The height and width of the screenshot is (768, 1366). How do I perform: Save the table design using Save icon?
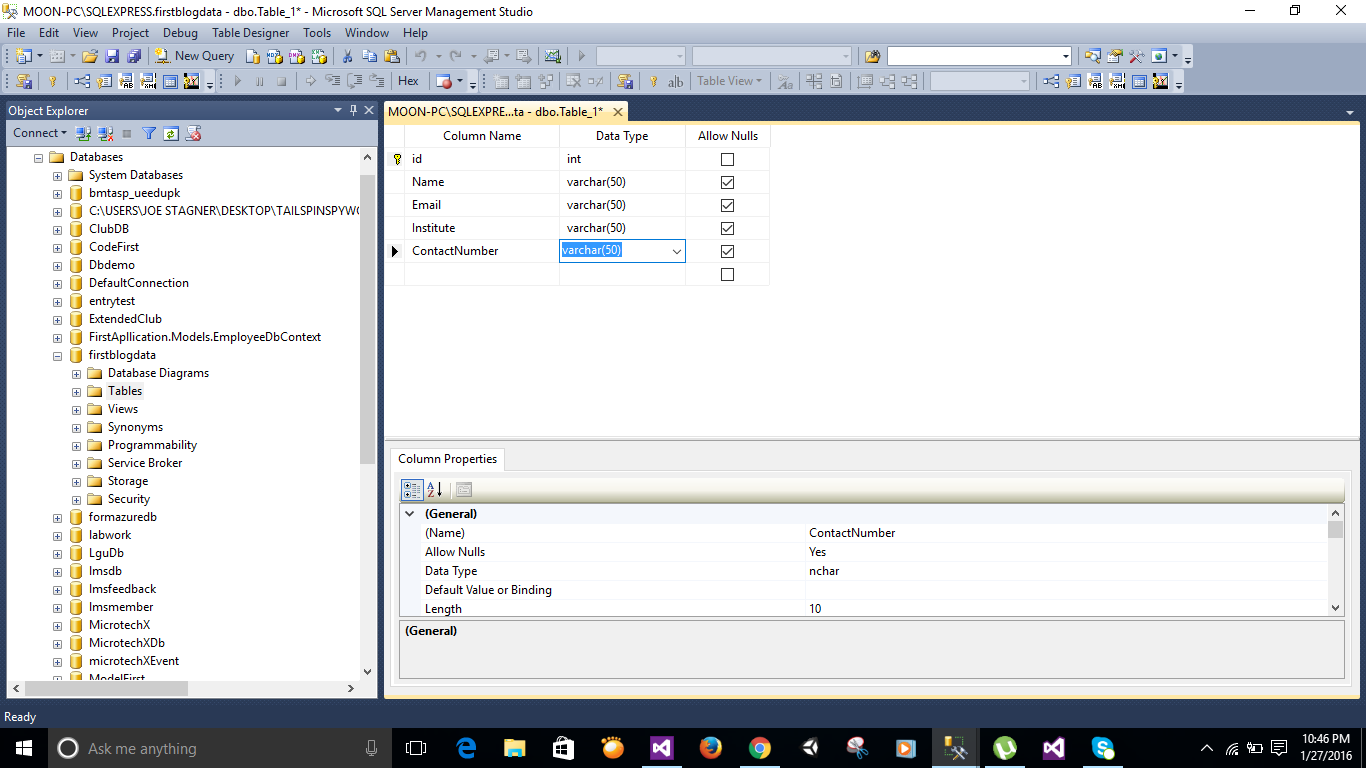110,57
